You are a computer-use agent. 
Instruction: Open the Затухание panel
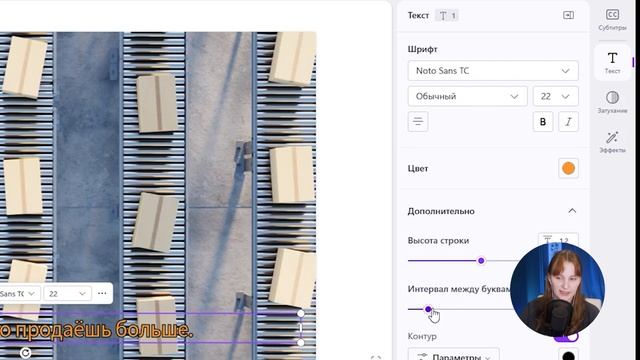612,102
